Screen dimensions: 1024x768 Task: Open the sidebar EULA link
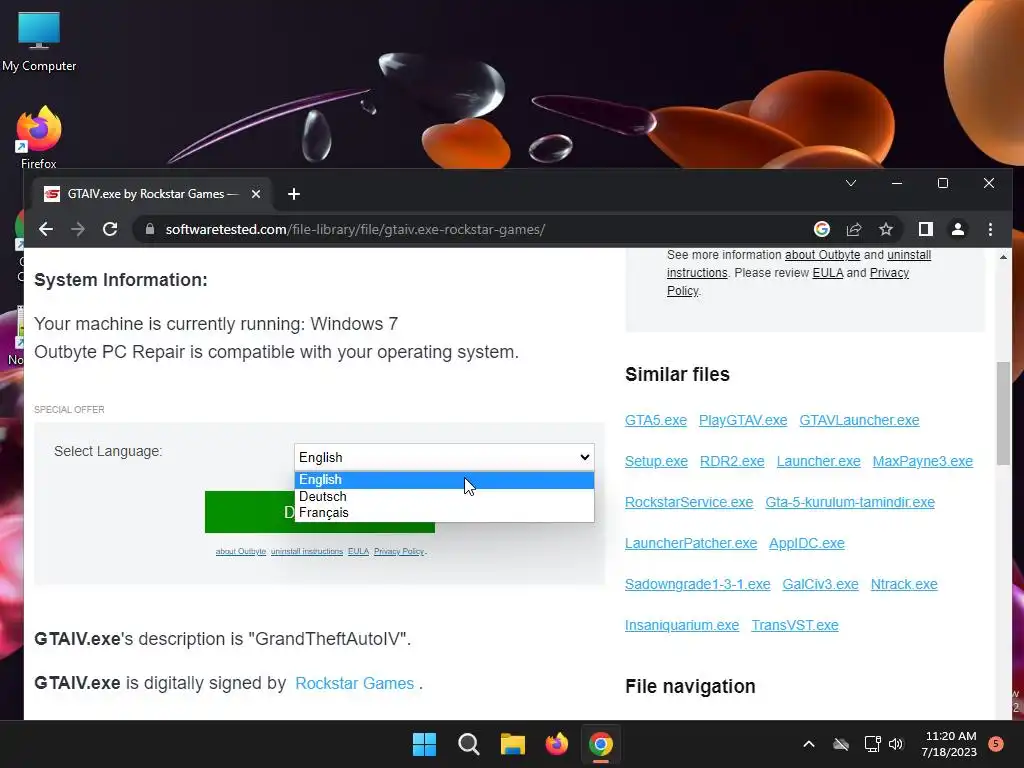pyautogui.click(x=827, y=272)
